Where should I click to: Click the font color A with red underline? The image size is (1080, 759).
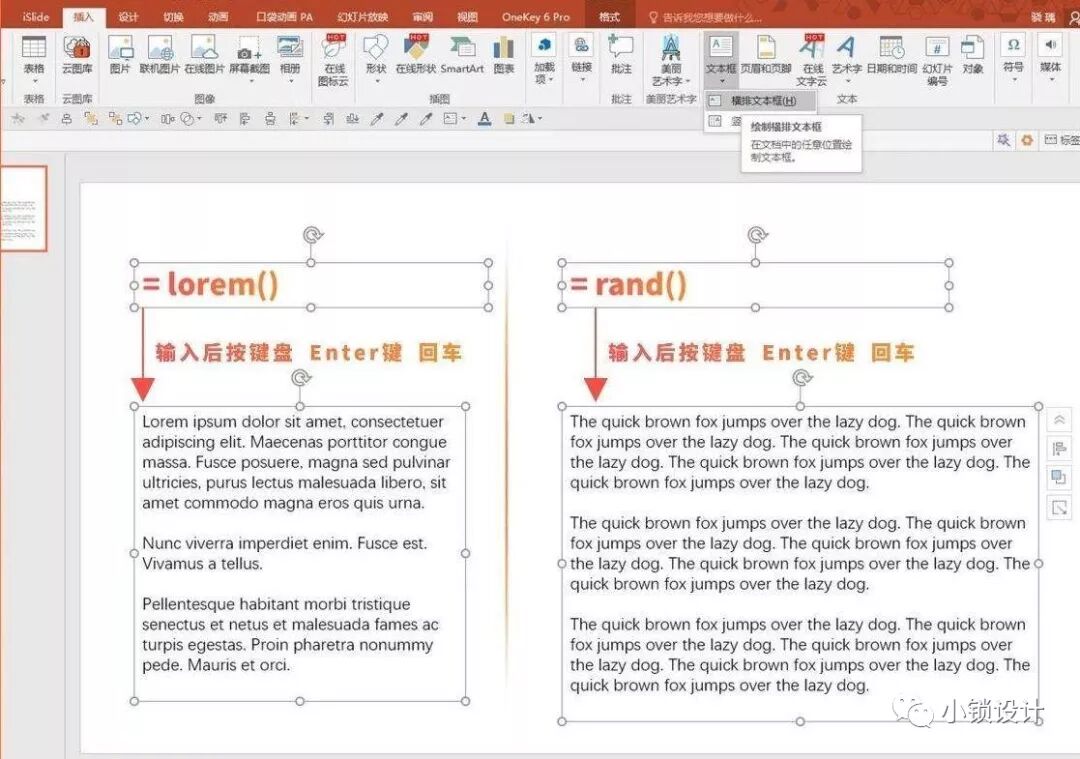[484, 119]
